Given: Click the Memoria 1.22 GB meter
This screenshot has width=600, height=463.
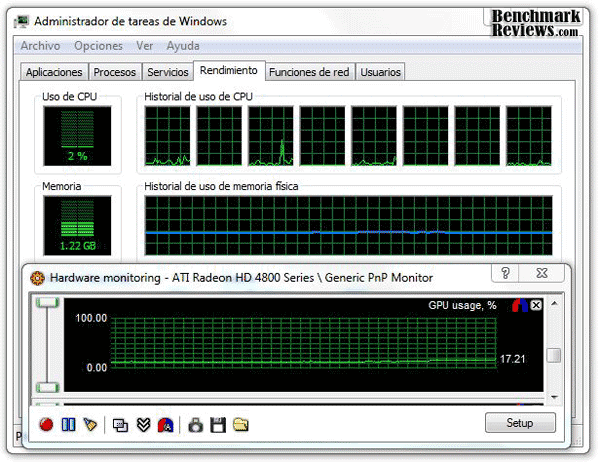Looking at the screenshot, I should tap(77, 225).
